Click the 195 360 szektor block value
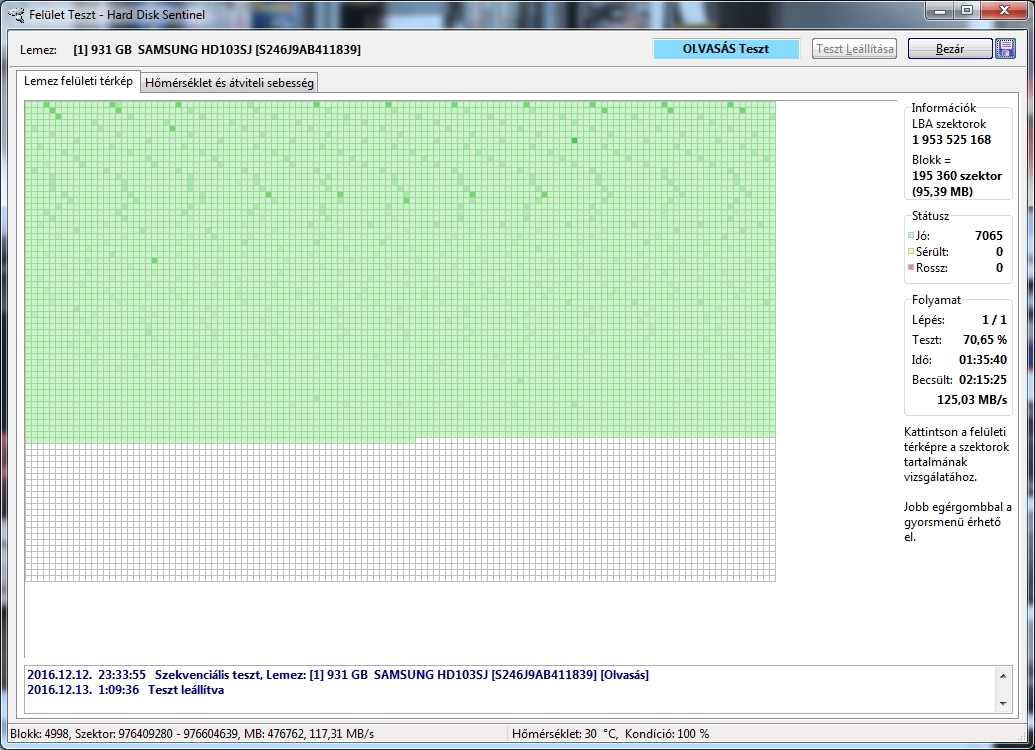1035x750 pixels. point(956,176)
